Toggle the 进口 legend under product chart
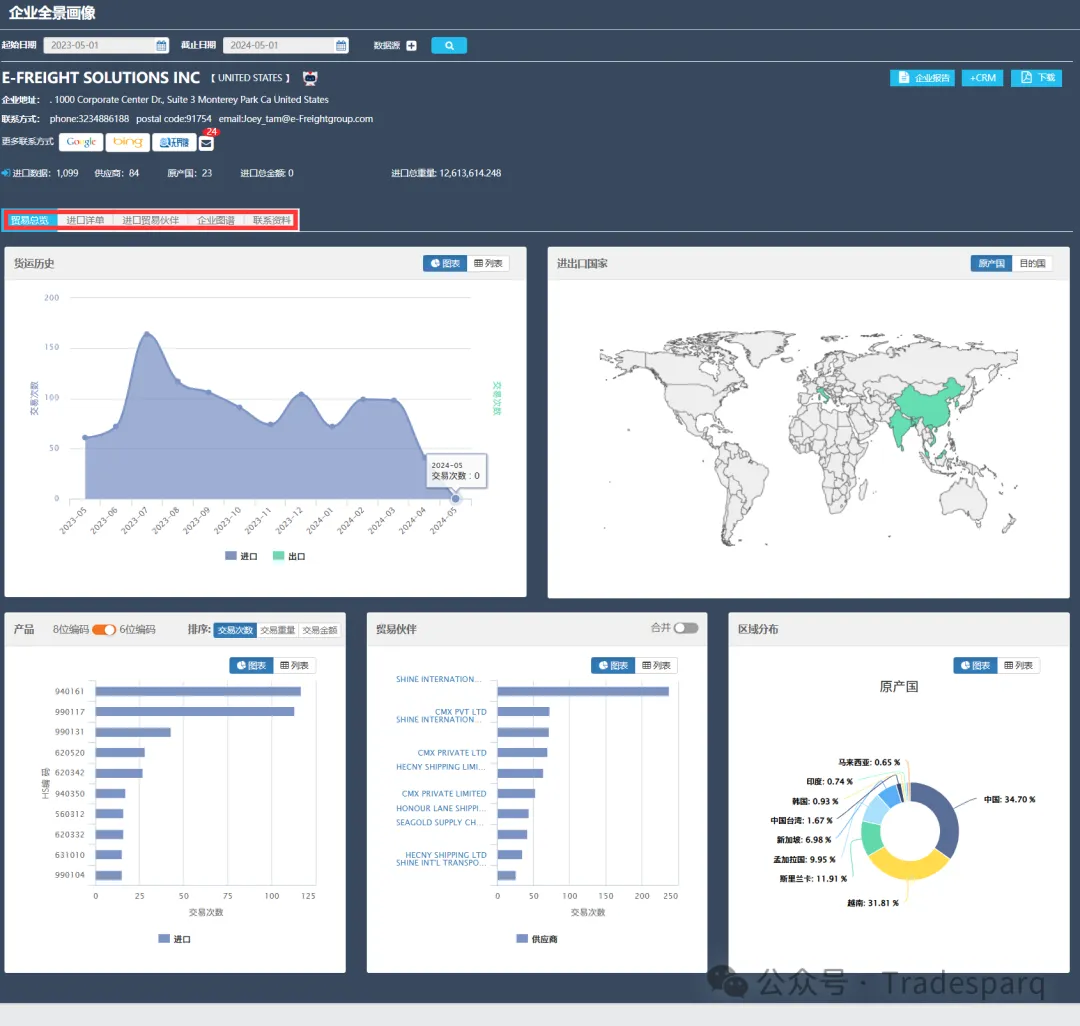This screenshot has height=1026, width=1080. click(174, 939)
